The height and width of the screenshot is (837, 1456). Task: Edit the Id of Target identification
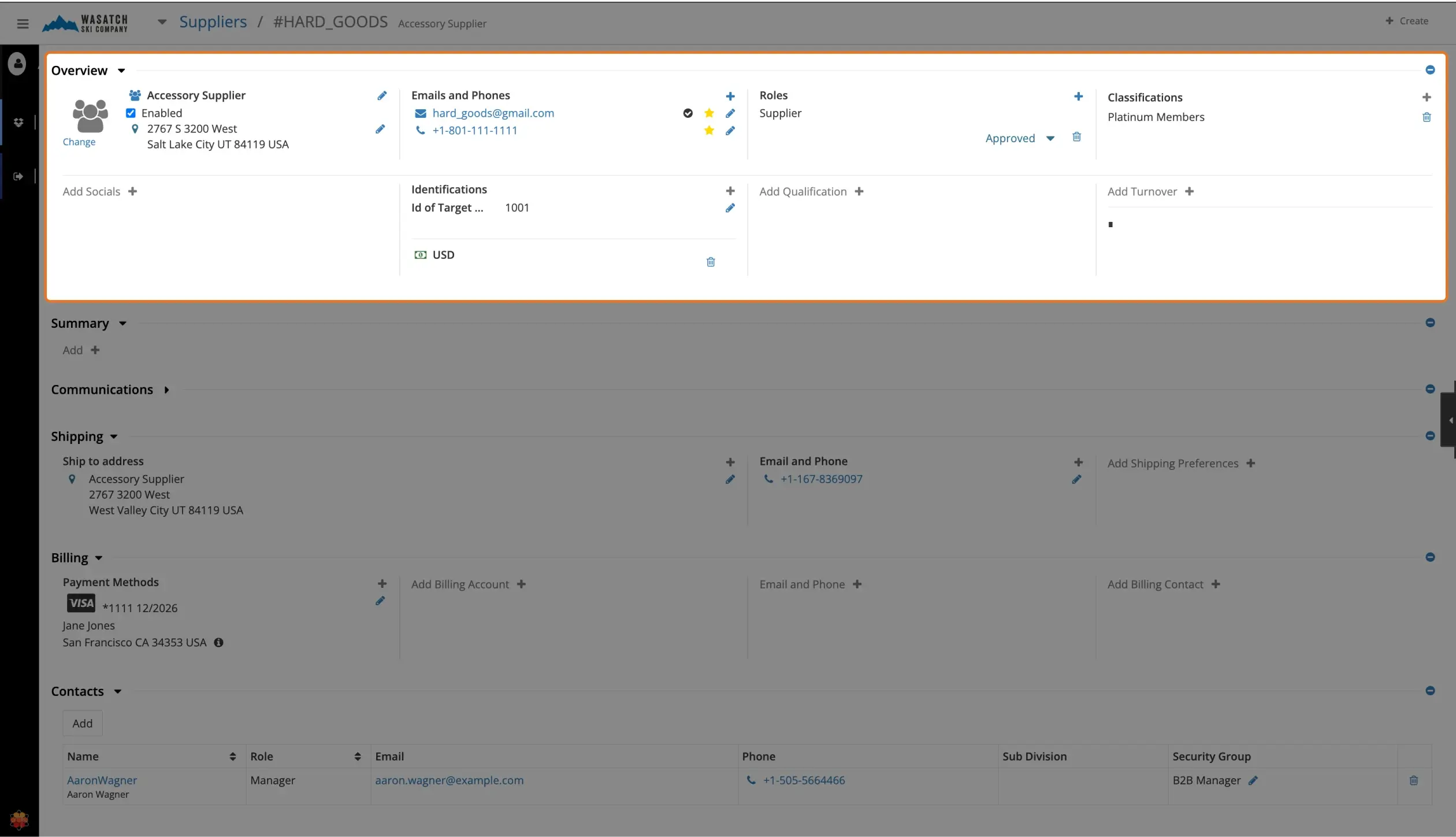pyautogui.click(x=730, y=208)
